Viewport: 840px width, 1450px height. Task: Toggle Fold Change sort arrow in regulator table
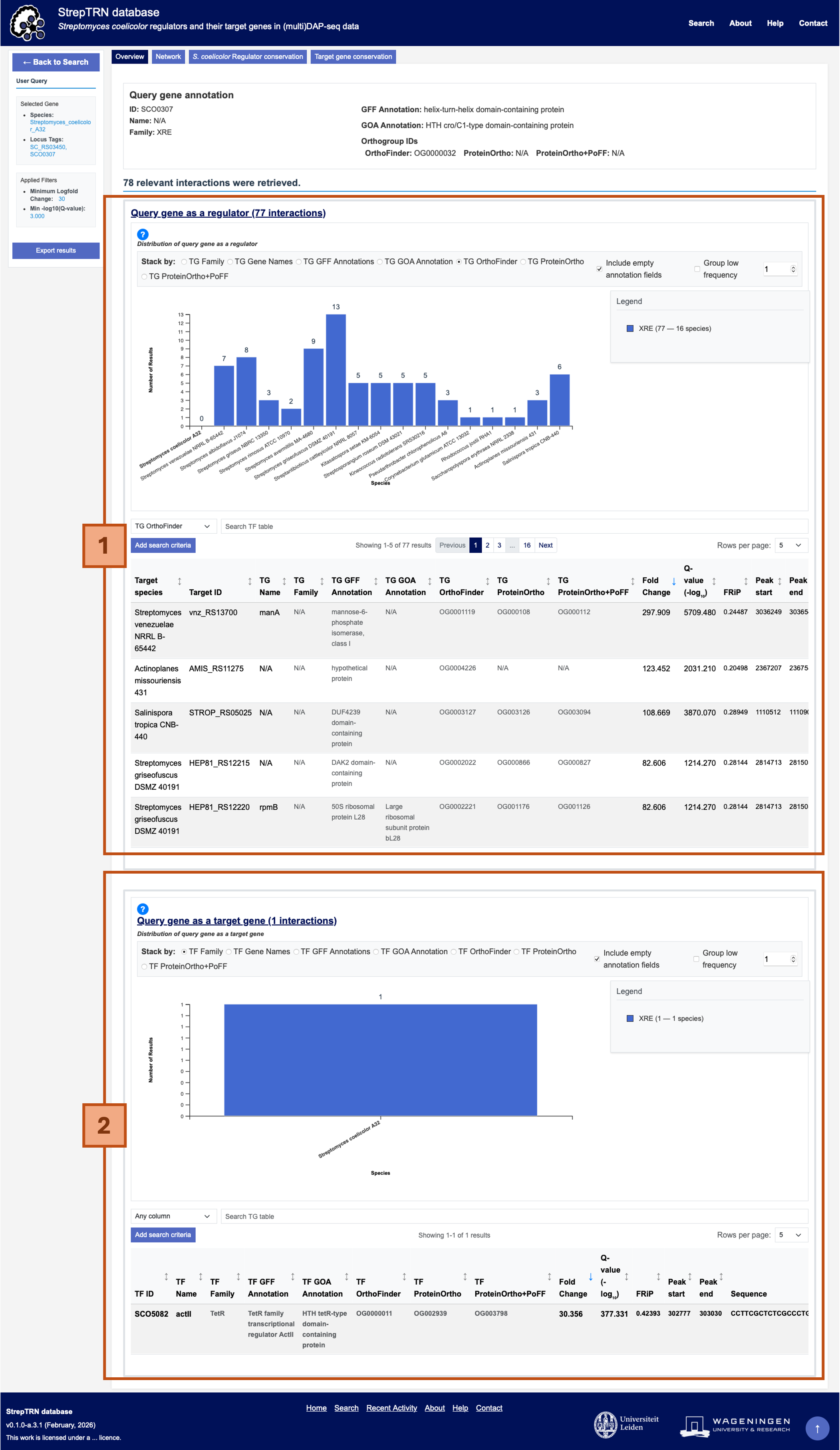[674, 581]
